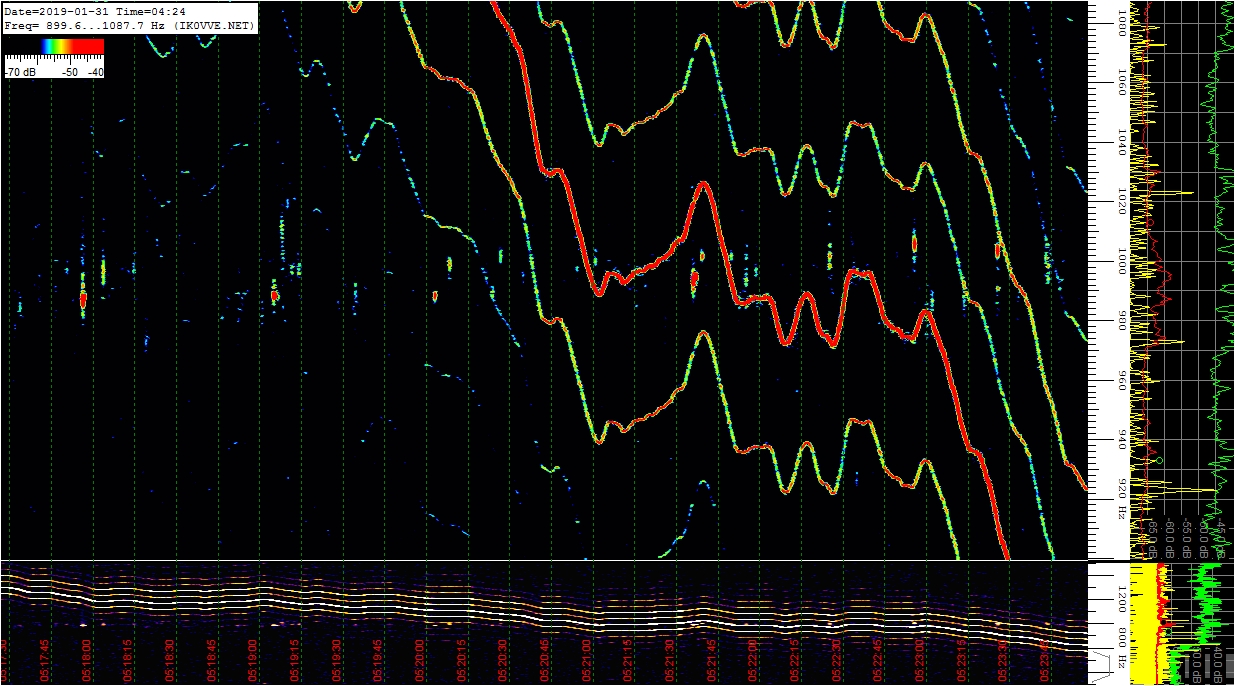The height and width of the screenshot is (686, 1235).
Task: Click the 05:20:00 timestamp on the time axis
Action: point(421,660)
